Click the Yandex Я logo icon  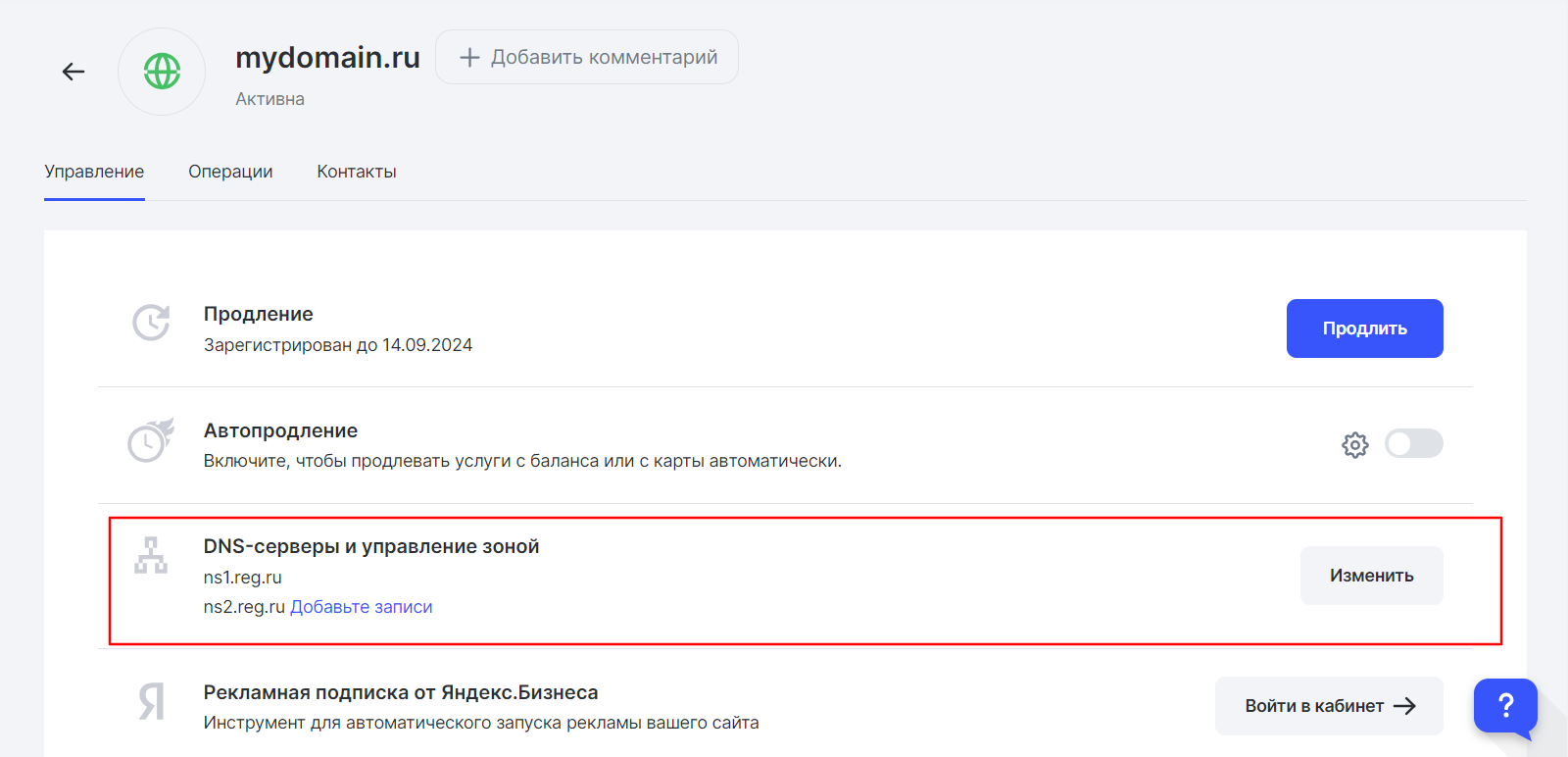pyautogui.click(x=151, y=701)
